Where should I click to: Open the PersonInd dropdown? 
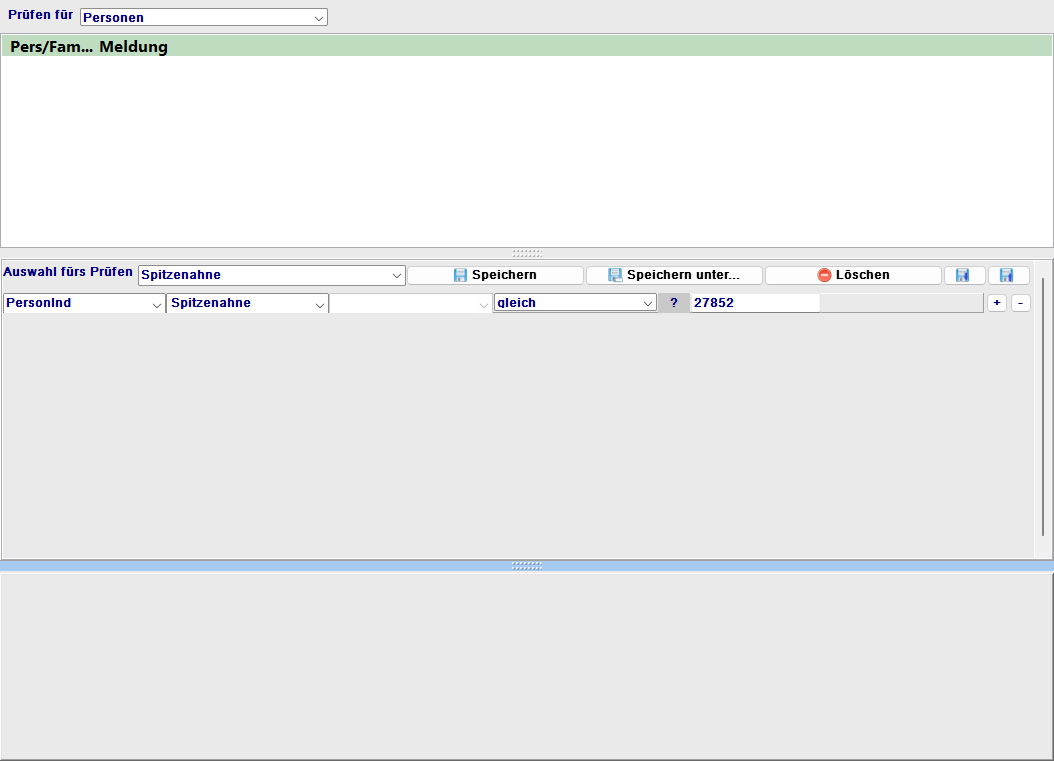[x=84, y=303]
